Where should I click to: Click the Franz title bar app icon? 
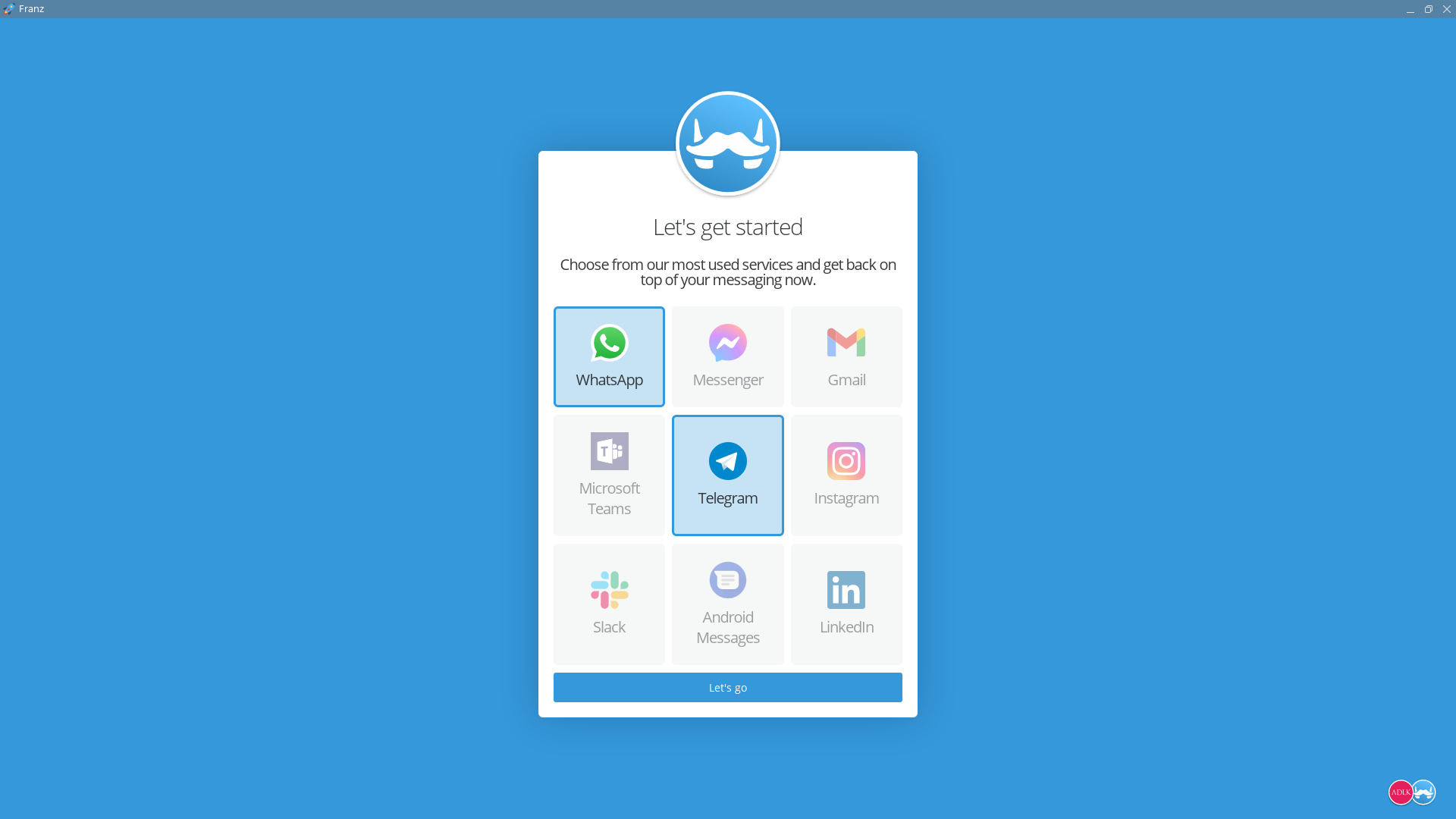pos(9,9)
